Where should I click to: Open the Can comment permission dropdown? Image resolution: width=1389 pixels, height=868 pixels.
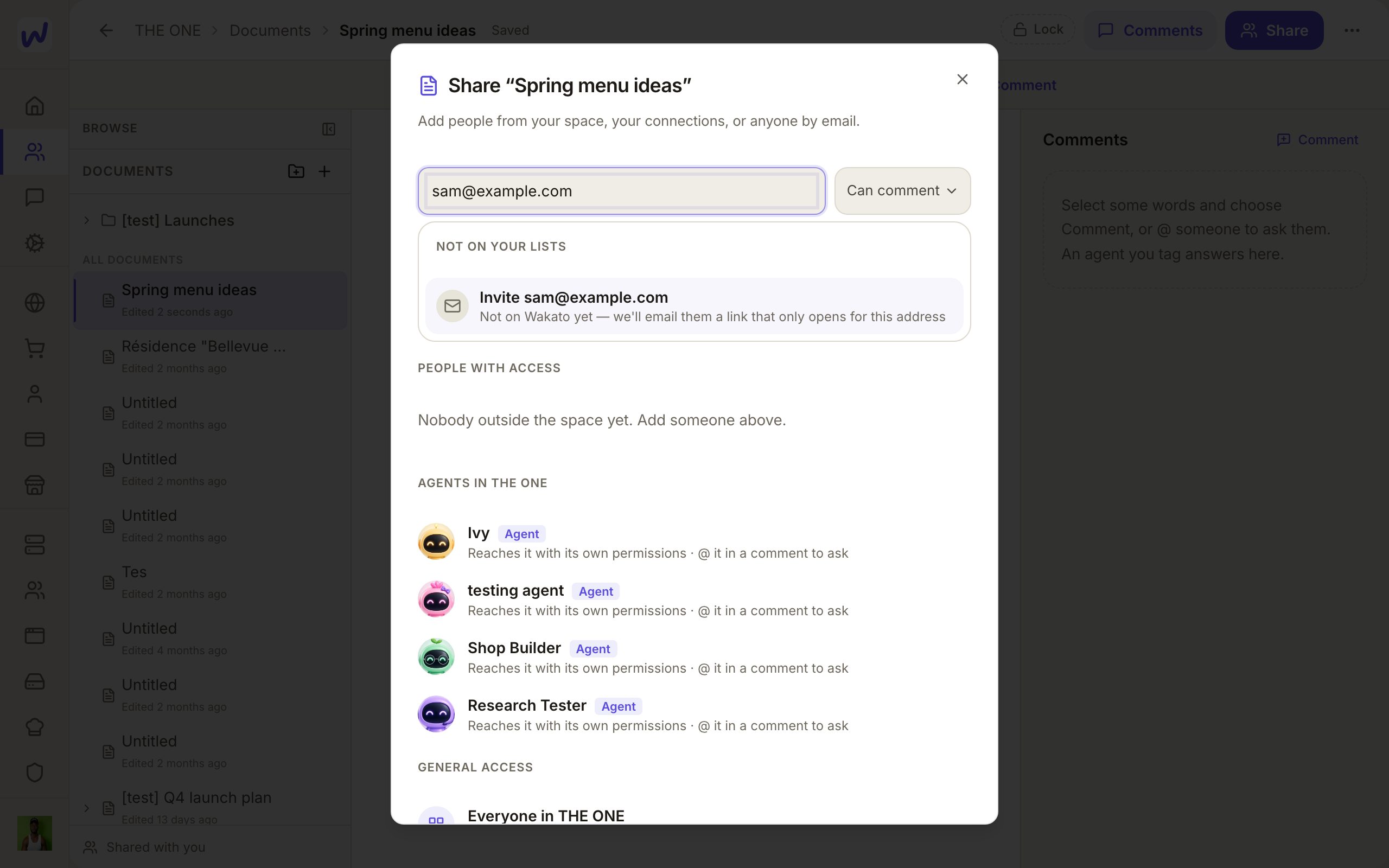[x=902, y=190]
